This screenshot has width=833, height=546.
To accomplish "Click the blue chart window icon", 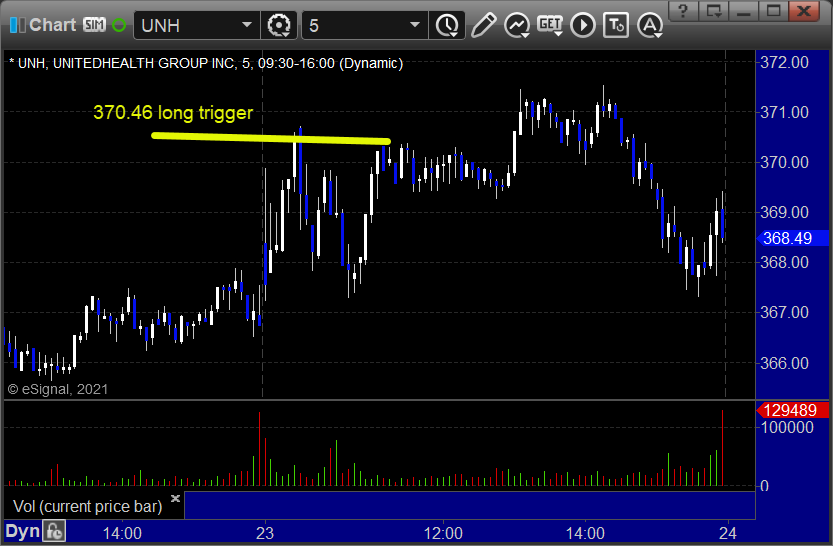I will pyautogui.click(x=17, y=25).
